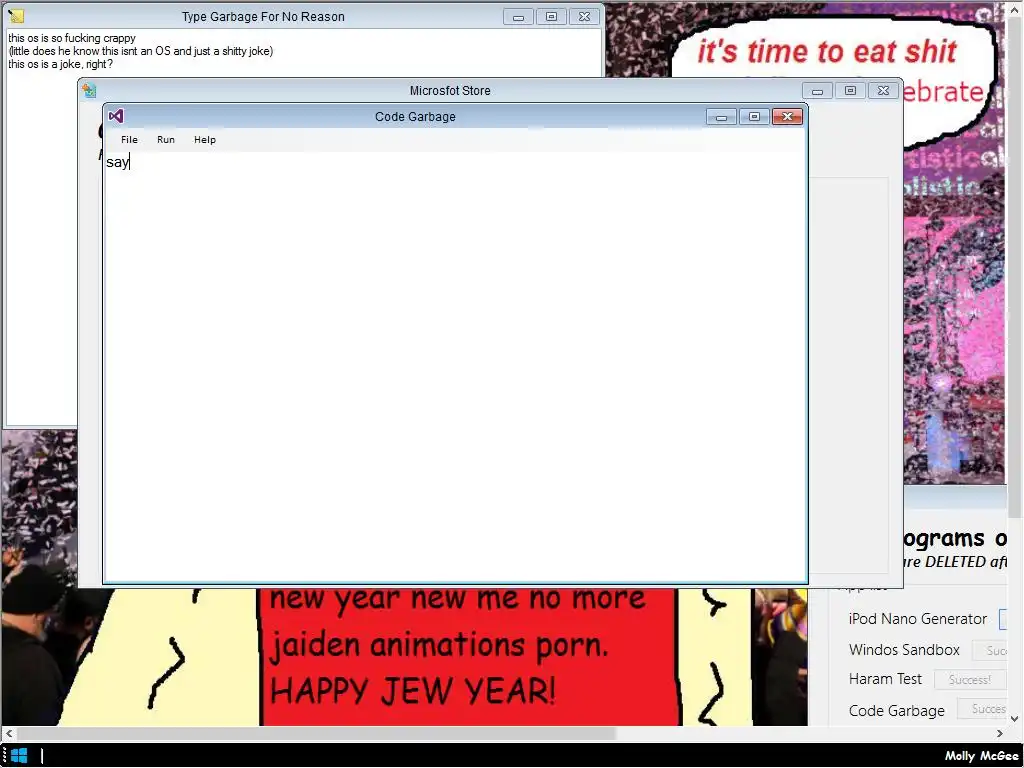Click the Molly McGee user name on taskbar
Viewport: 1024px width, 768px height.
(982, 756)
